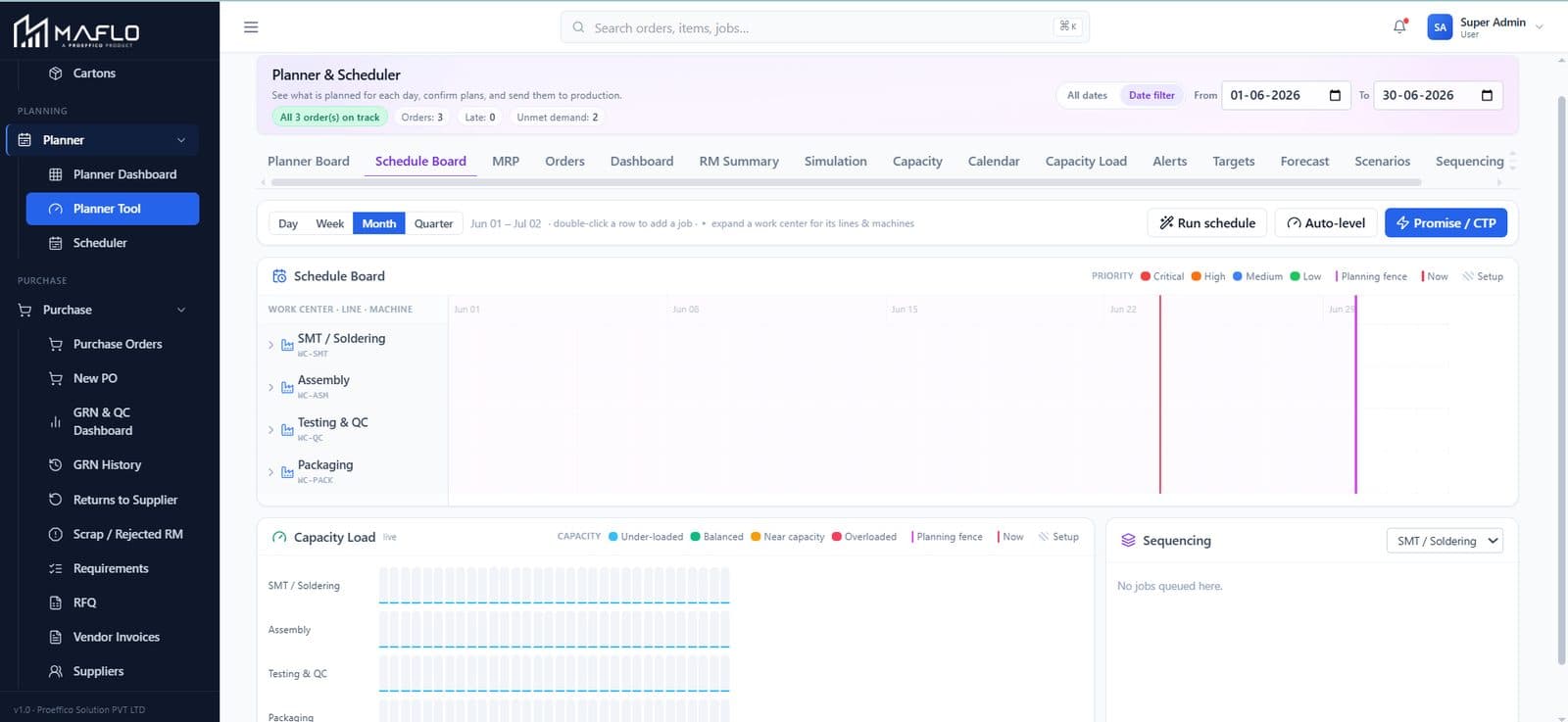Screen dimensions: 1568x722
Task: Open the Sequencing SMT / Soldering dropdown
Action: (1445, 541)
